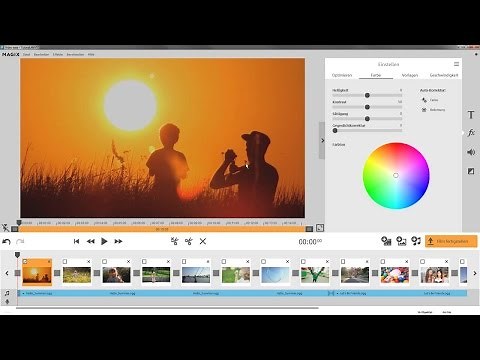This screenshot has width=480, height=360.
Task: Click the import video media icon
Action: pyautogui.click(x=386, y=241)
